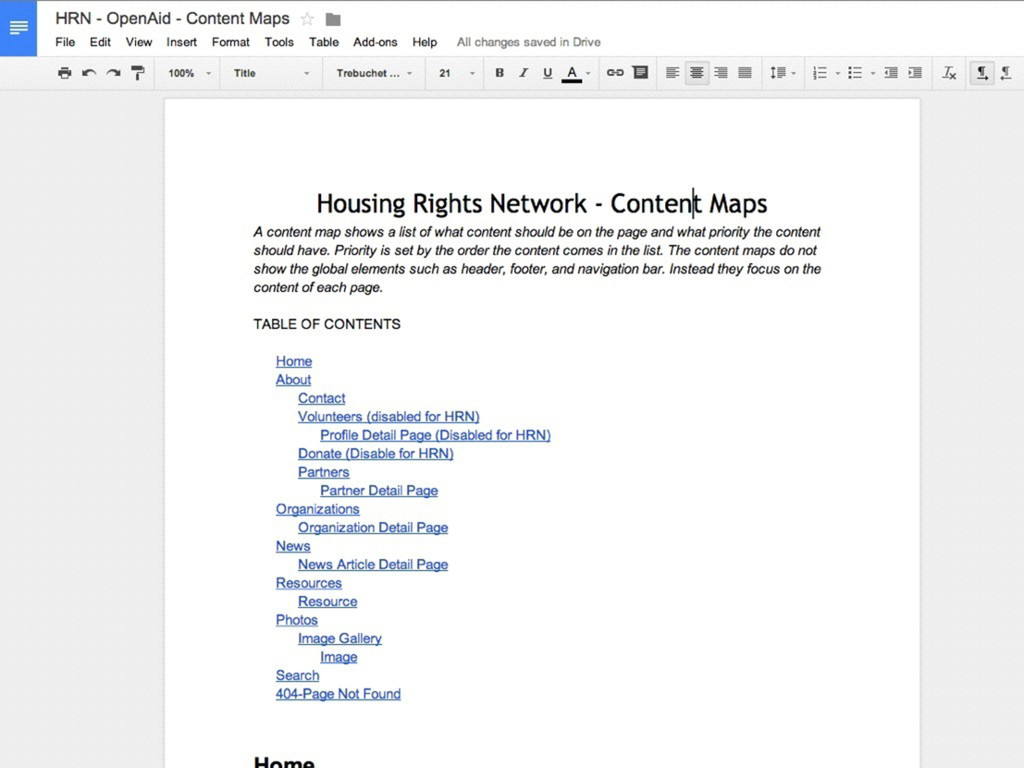The width and height of the screenshot is (1024, 768).
Task: Apply a numbered list
Action: coord(820,73)
